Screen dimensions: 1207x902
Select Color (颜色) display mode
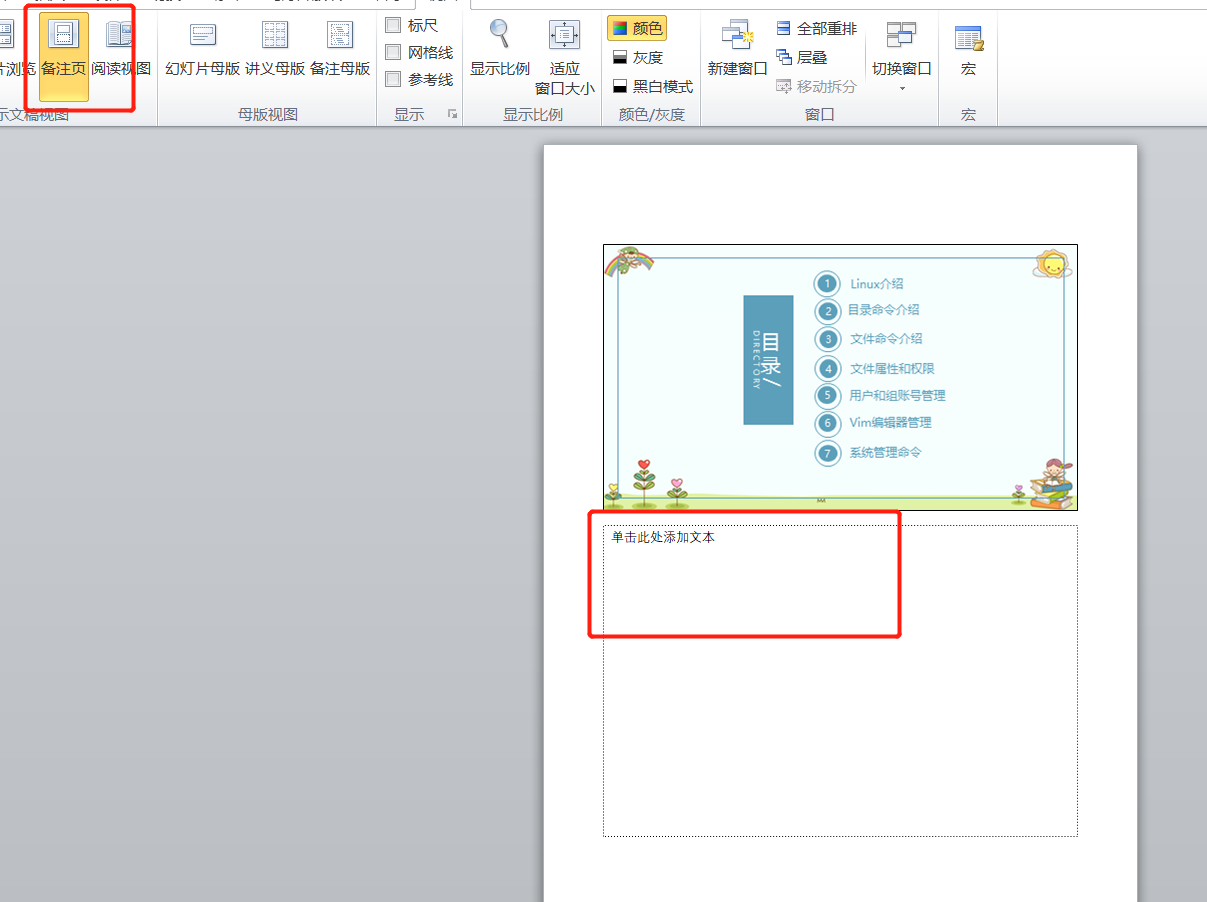pyautogui.click(x=637, y=28)
